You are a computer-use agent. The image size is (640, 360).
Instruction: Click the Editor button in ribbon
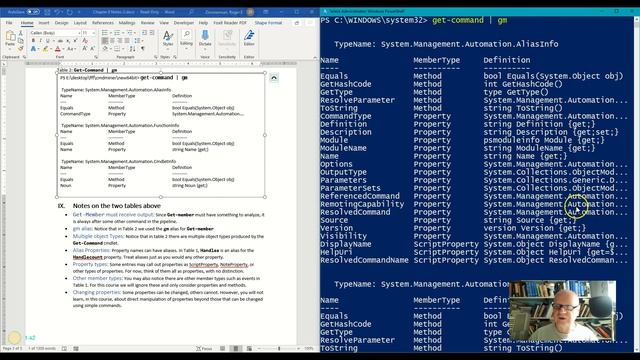pos(249,38)
